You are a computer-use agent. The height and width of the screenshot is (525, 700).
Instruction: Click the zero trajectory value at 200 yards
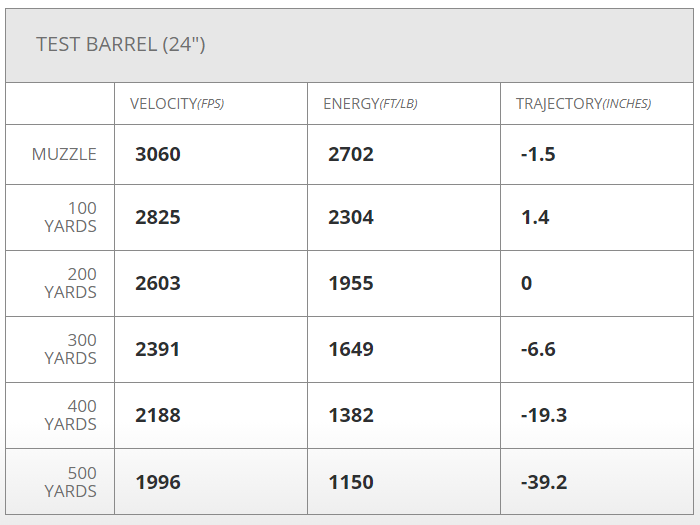click(x=527, y=283)
